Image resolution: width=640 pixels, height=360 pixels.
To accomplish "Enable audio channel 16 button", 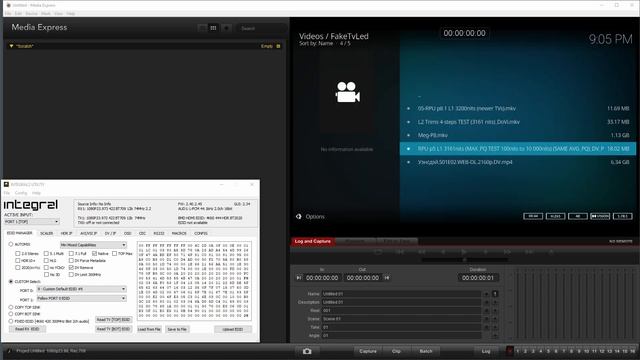I will click(x=632, y=351).
